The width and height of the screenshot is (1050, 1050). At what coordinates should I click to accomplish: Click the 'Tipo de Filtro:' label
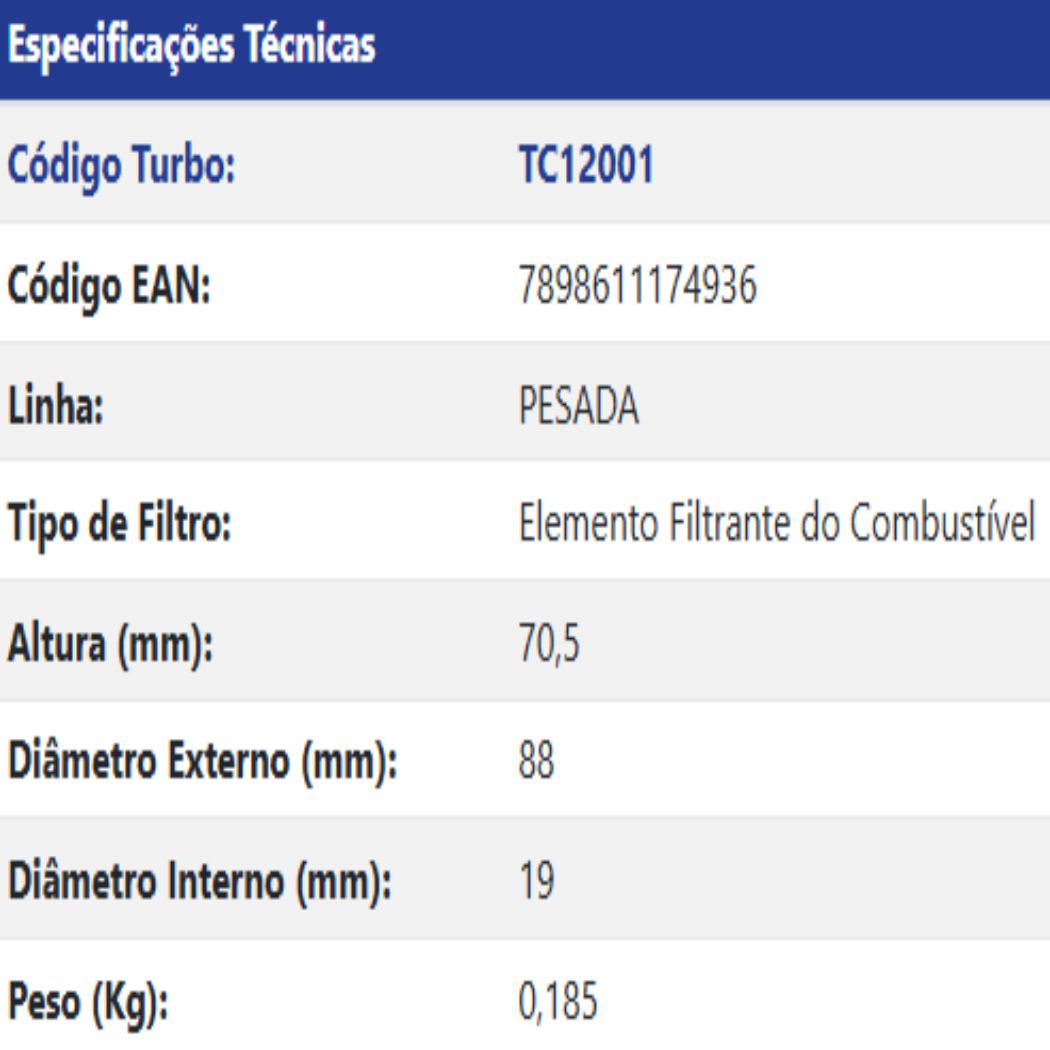point(122,524)
